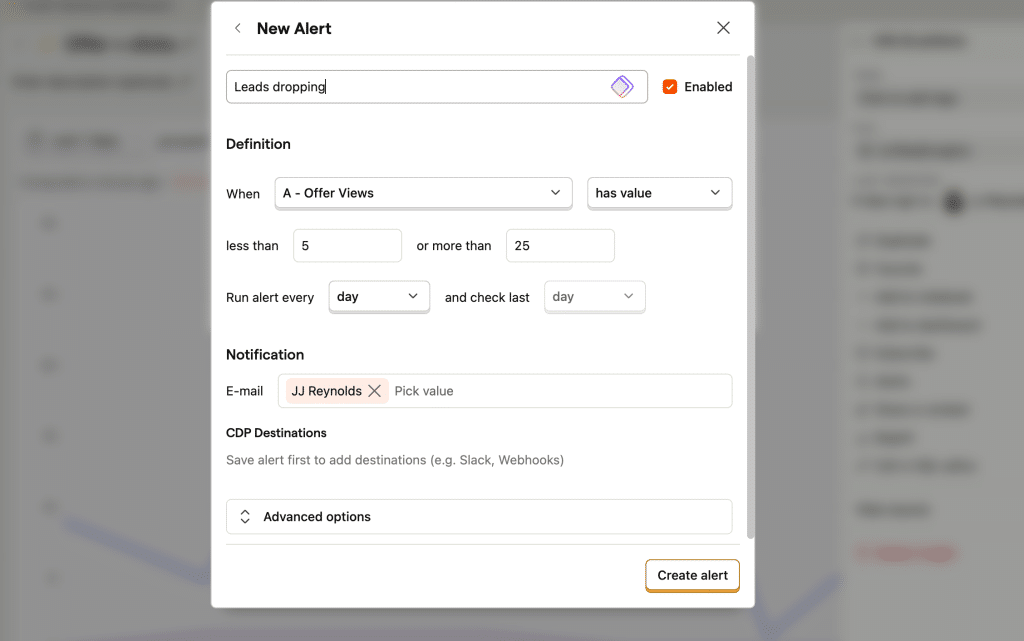This screenshot has width=1024, height=641.
Task: Open the check last day dropdown
Action: (x=594, y=297)
